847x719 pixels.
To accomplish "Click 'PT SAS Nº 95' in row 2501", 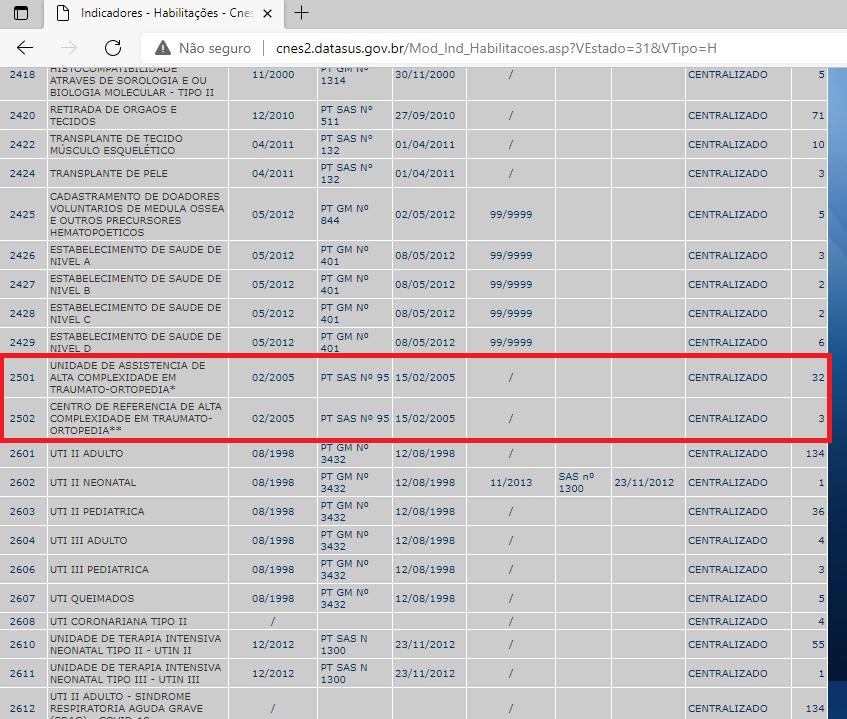I will (355, 378).
